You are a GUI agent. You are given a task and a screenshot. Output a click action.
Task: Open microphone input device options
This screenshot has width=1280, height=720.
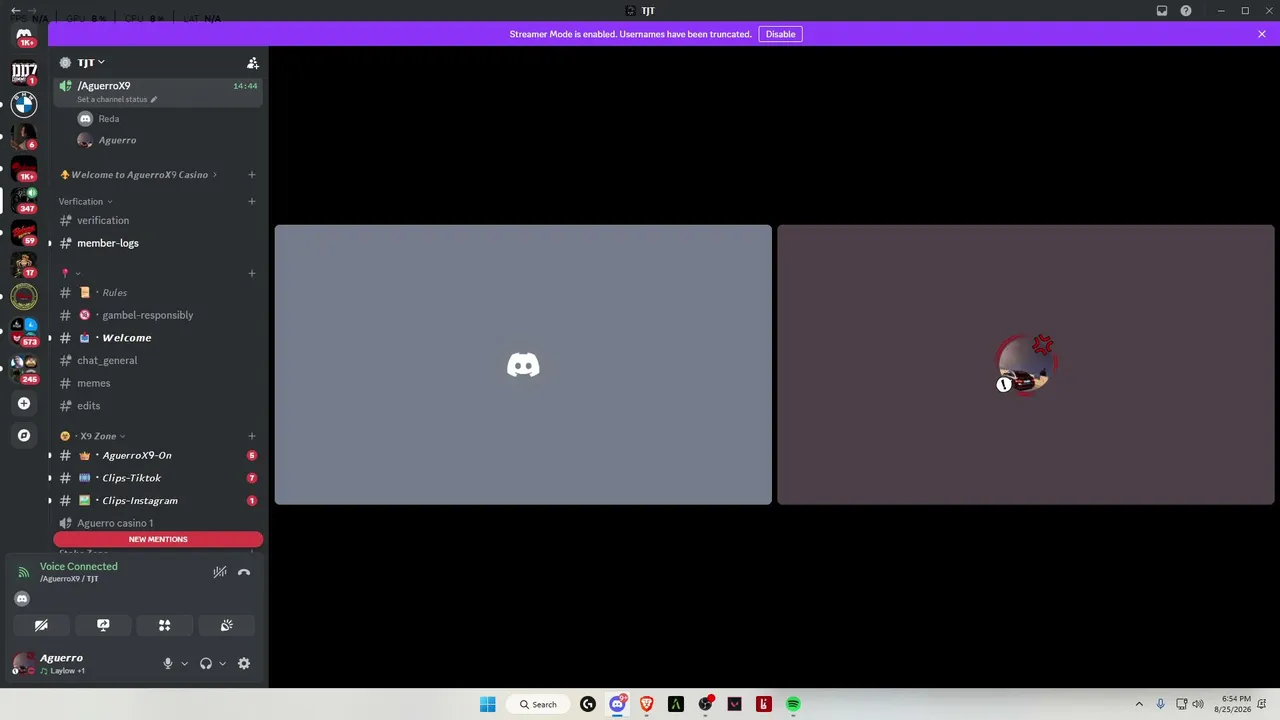pos(184,663)
